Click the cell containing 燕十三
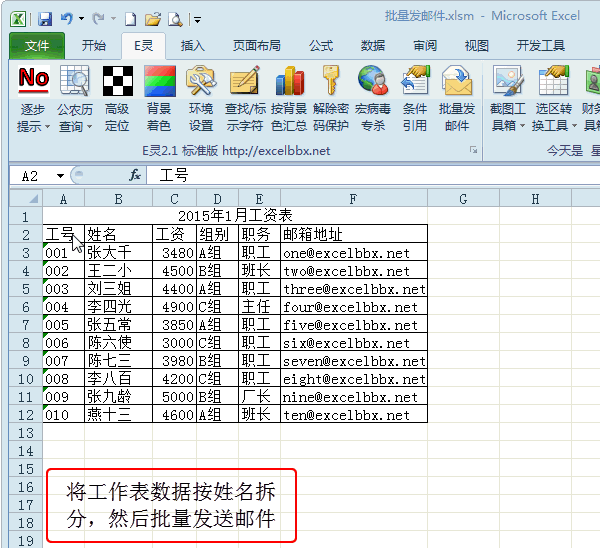 click(x=118, y=414)
